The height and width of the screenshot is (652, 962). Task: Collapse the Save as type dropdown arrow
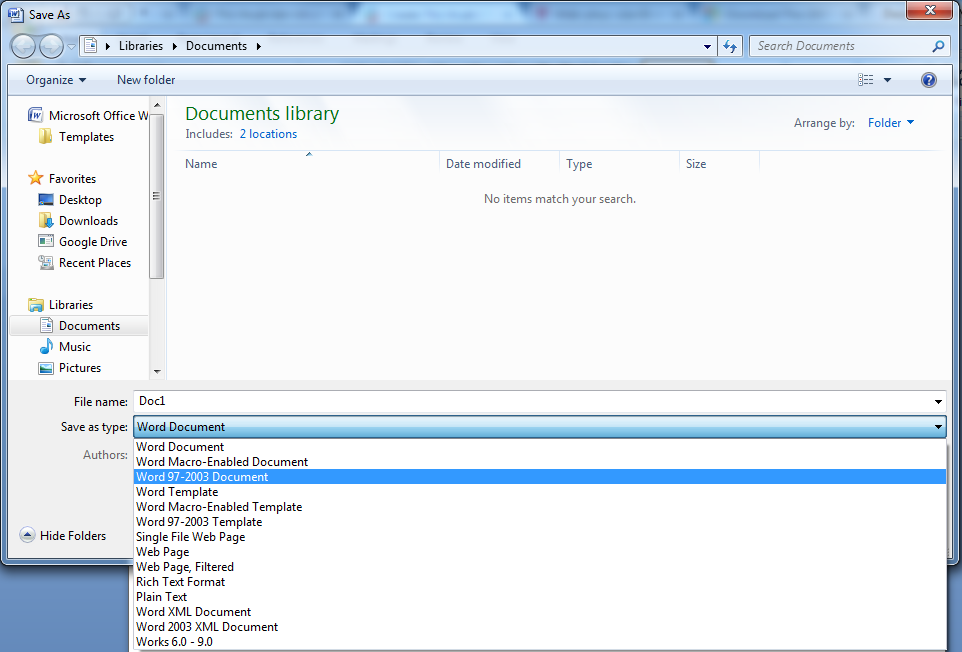pyautogui.click(x=938, y=427)
